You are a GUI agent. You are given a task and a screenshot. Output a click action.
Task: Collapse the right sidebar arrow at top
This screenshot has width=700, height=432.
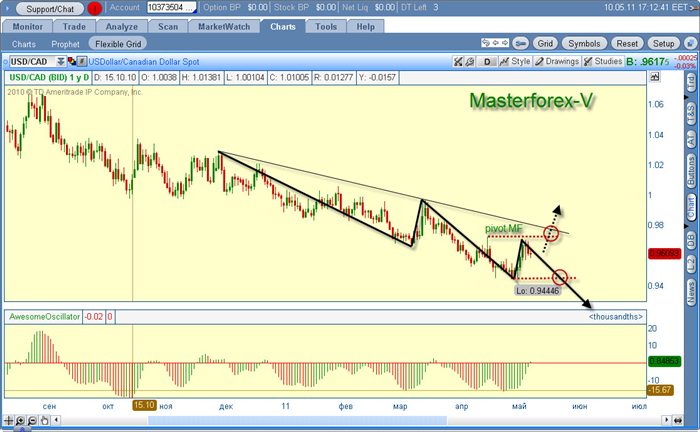[x=686, y=97]
